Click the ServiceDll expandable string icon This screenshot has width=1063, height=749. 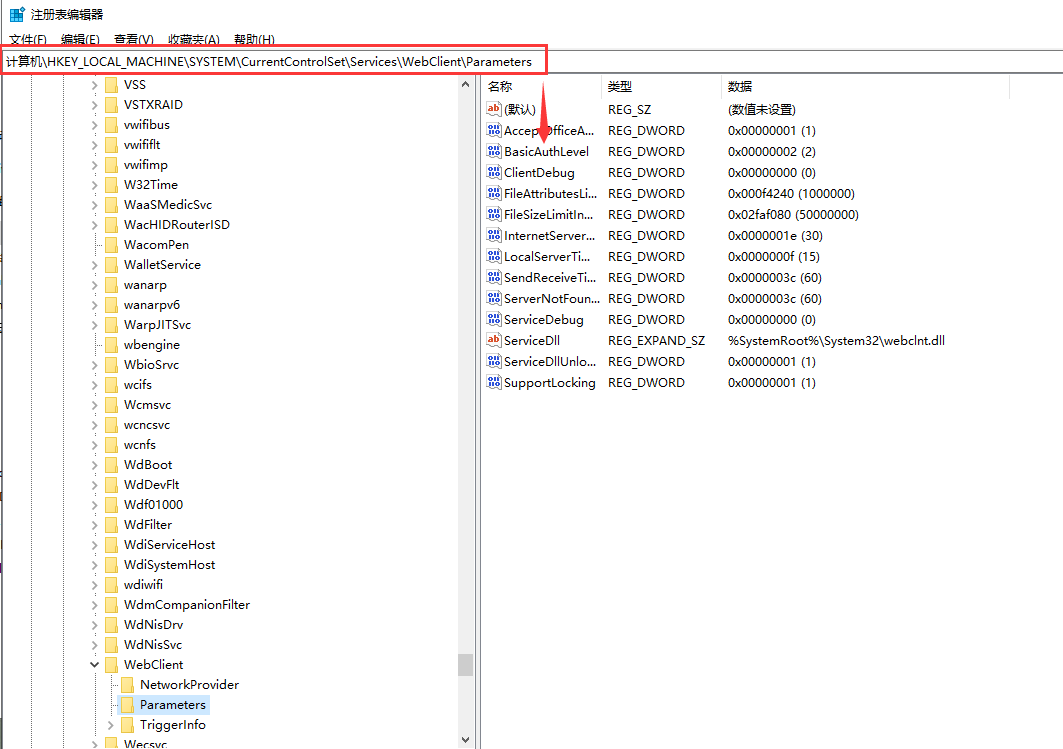(x=495, y=340)
